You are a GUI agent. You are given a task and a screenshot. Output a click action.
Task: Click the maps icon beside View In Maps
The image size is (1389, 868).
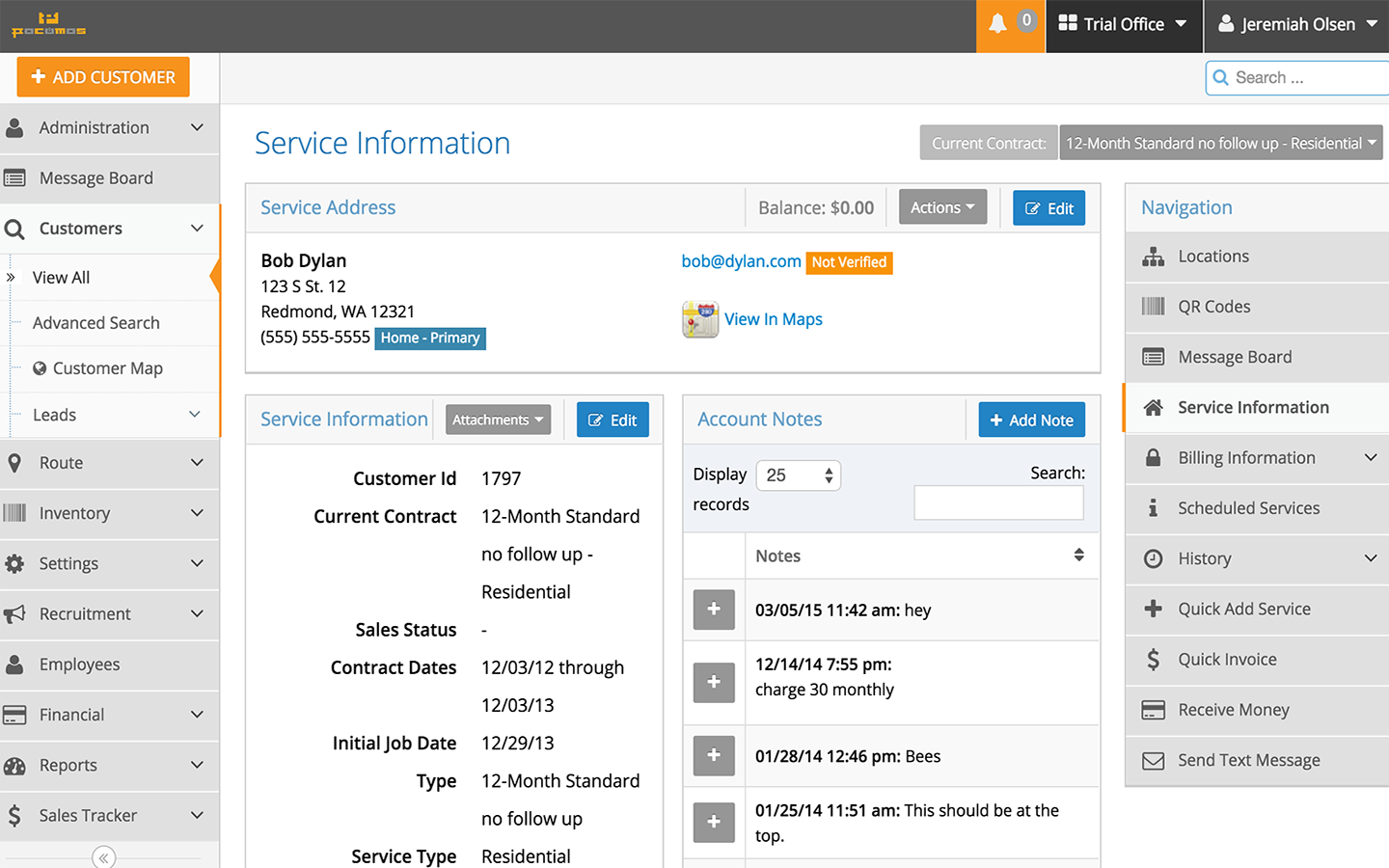tap(700, 319)
